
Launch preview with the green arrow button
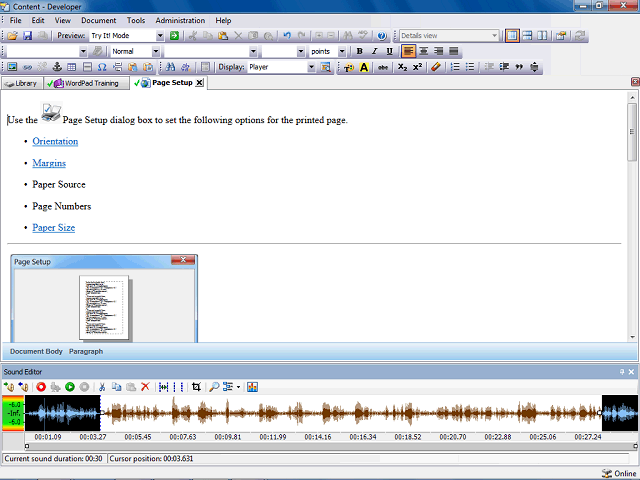[x=174, y=36]
